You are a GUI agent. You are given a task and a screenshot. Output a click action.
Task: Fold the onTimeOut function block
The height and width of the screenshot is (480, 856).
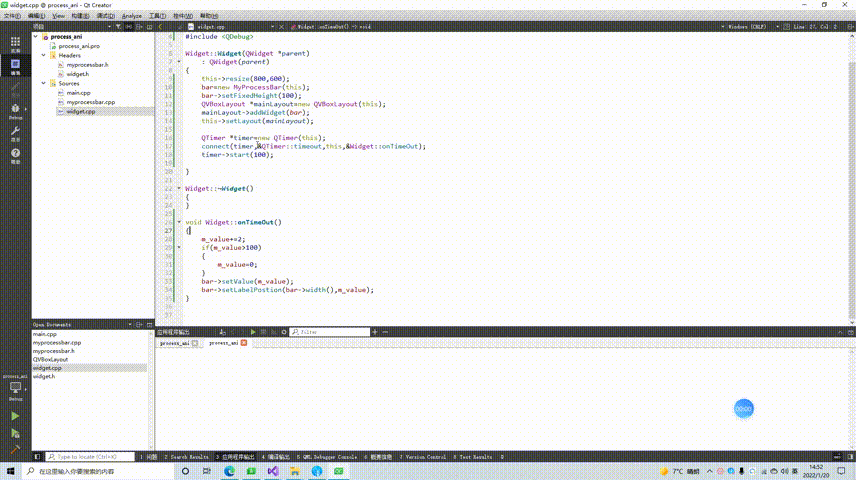pyautogui.click(x=179, y=222)
